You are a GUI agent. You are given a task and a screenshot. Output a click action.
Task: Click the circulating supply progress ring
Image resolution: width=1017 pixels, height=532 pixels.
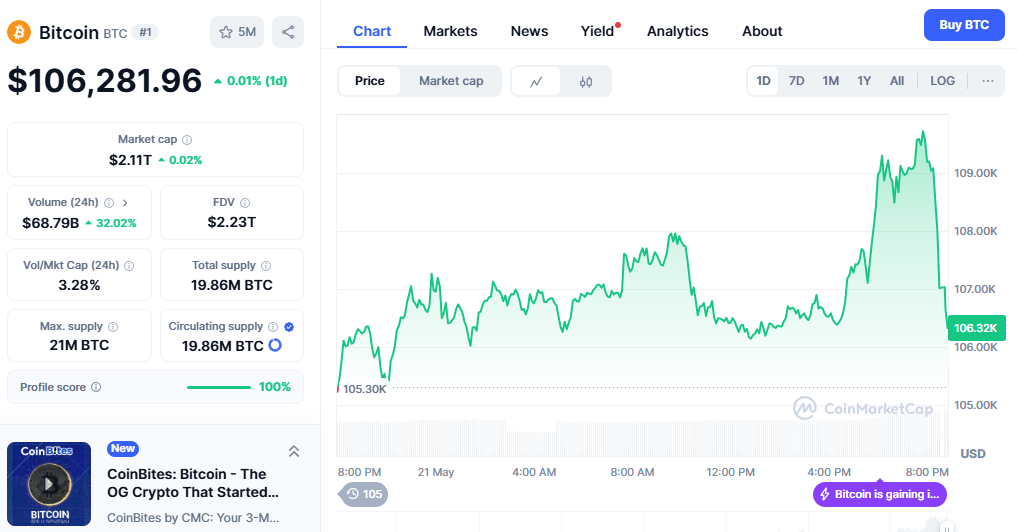tap(275, 345)
